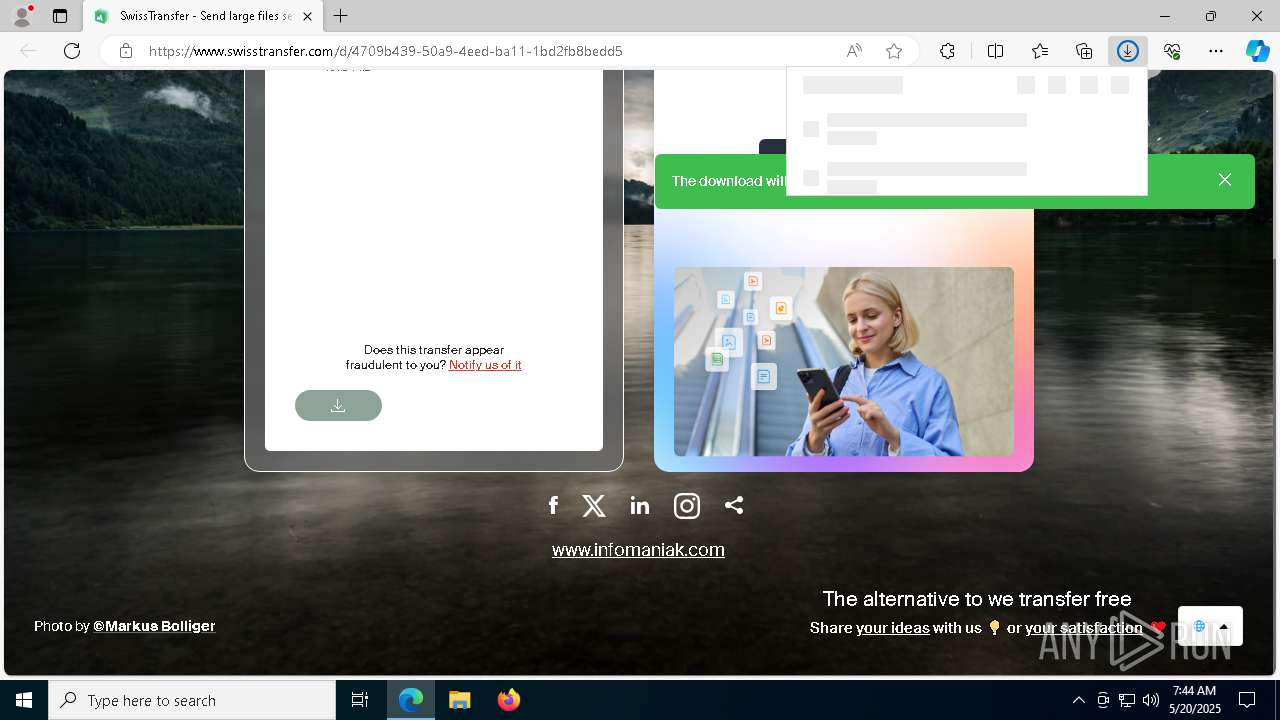Toggle Read aloud icon in address bar
Image resolution: width=1280 pixels, height=720 pixels.
pos(854,51)
